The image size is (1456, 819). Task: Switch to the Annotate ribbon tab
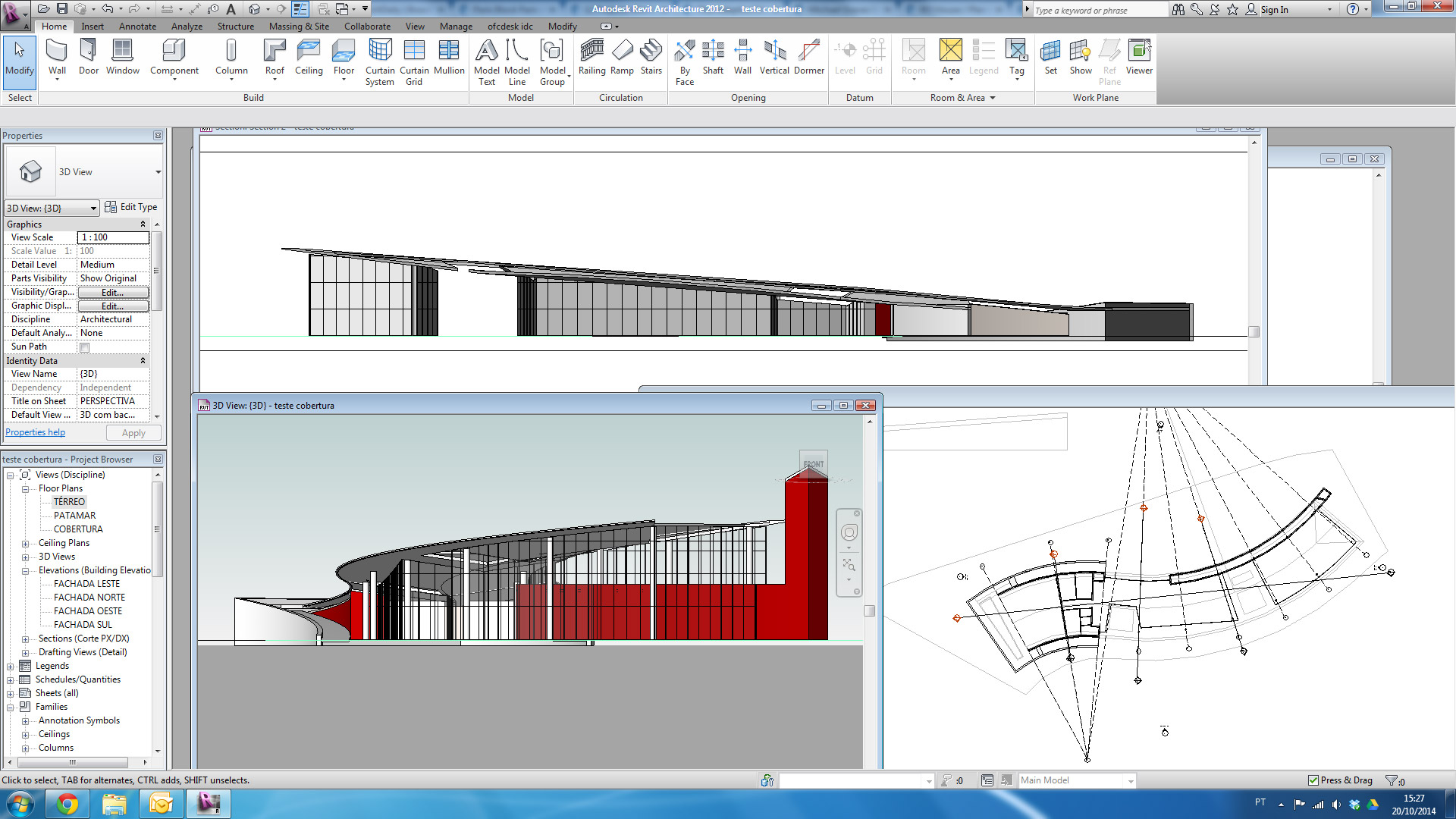tap(137, 26)
